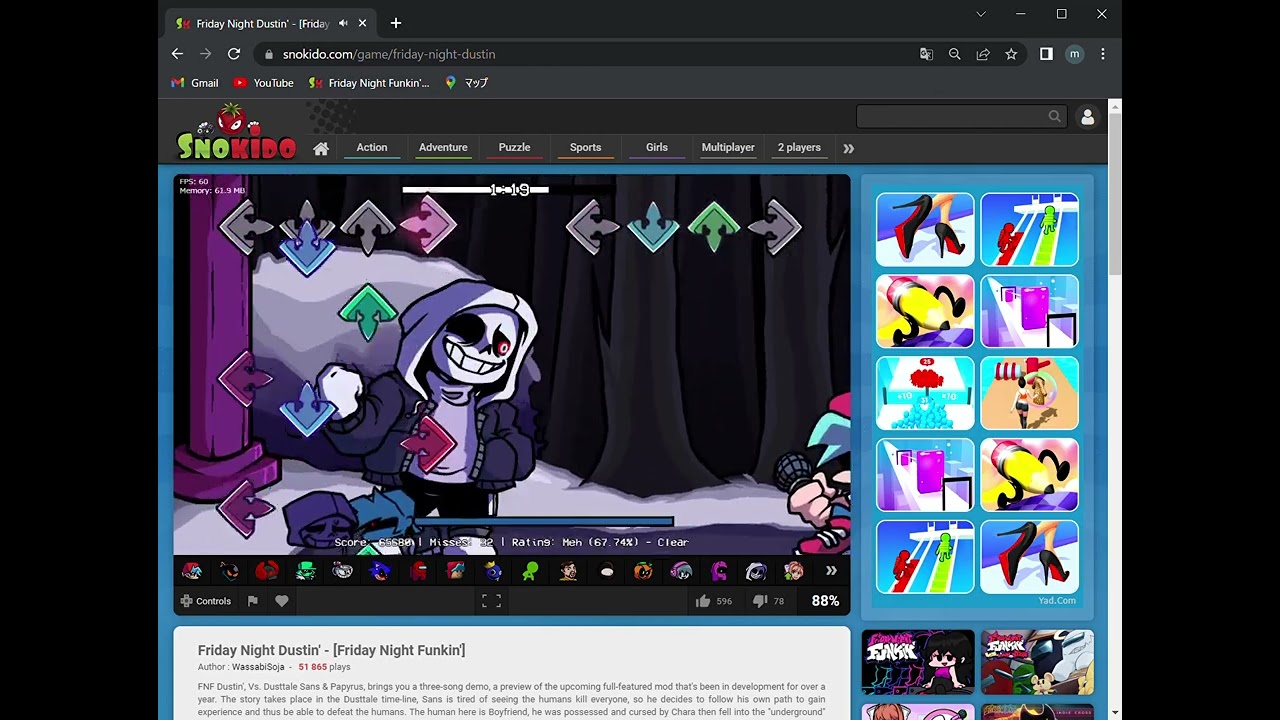Open the running girl with hoops ad
The height and width of the screenshot is (720, 1280).
click(1030, 393)
